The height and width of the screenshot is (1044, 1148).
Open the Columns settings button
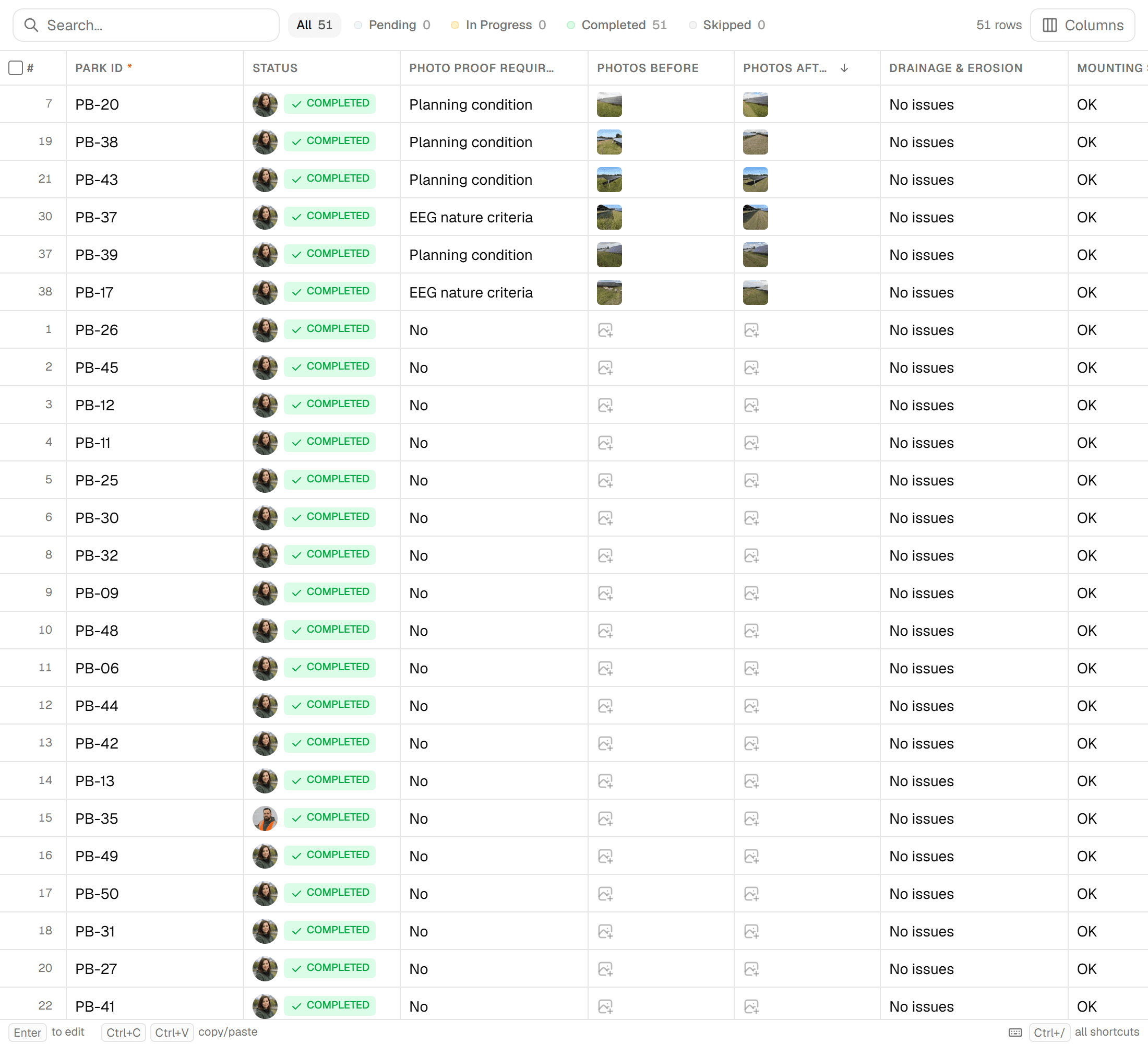pos(1083,25)
